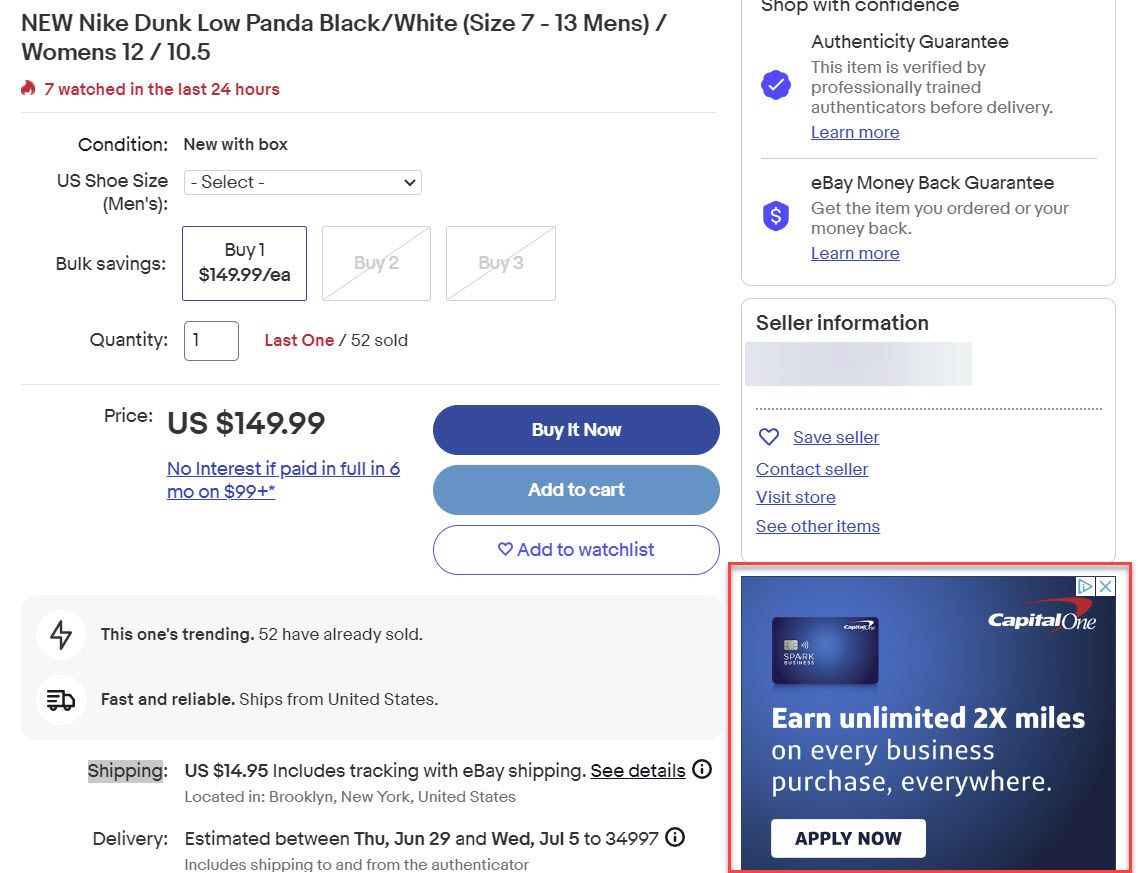Image resolution: width=1138 pixels, height=873 pixels.
Task: Add the item to cart
Action: pos(576,490)
